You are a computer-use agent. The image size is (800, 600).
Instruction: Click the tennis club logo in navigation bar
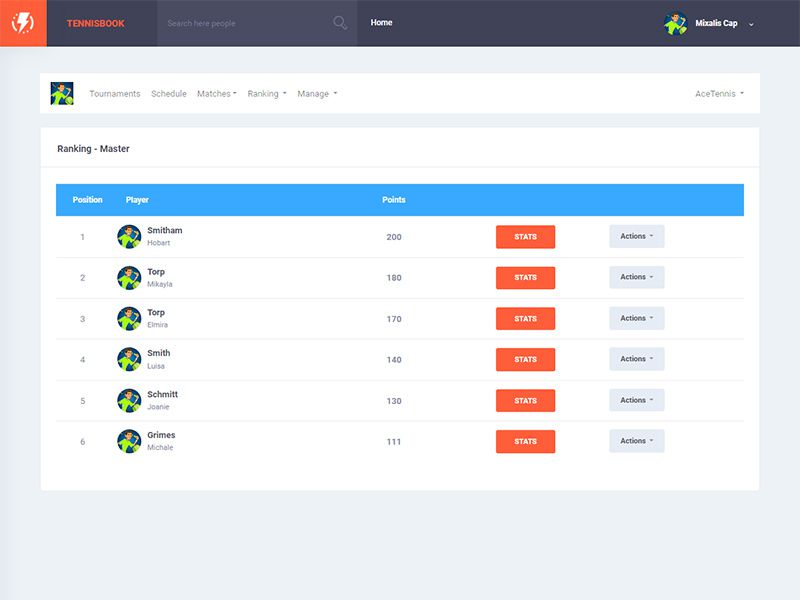click(64, 92)
